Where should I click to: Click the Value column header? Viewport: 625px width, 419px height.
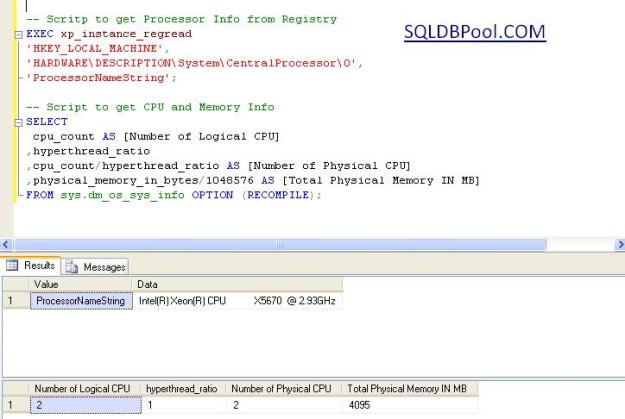[x=81, y=284]
